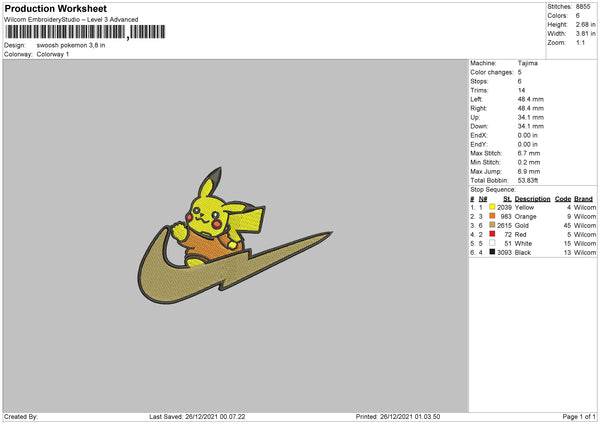Click the Colors value 6 in header

[x=578, y=16]
